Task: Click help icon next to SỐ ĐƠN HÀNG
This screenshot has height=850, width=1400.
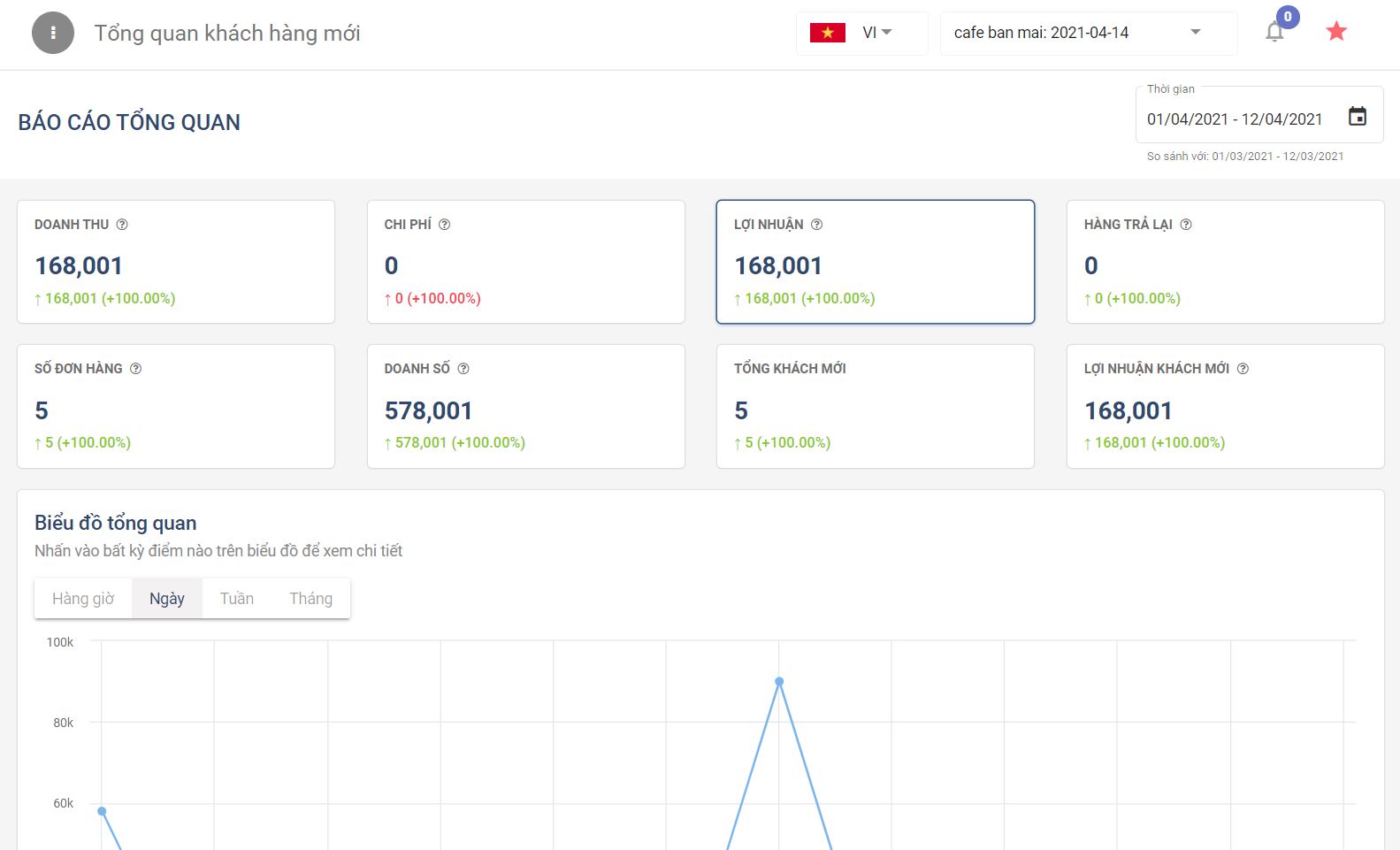Action: 135,369
